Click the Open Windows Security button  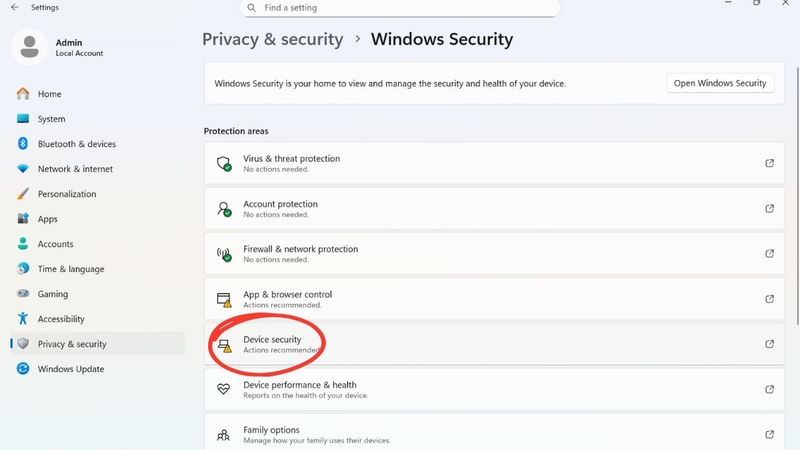click(720, 83)
